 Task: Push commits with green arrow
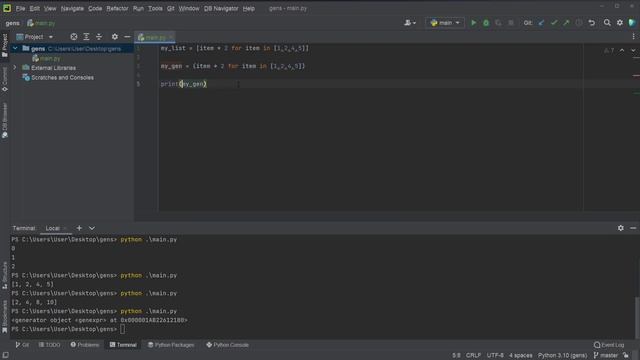(x=566, y=23)
